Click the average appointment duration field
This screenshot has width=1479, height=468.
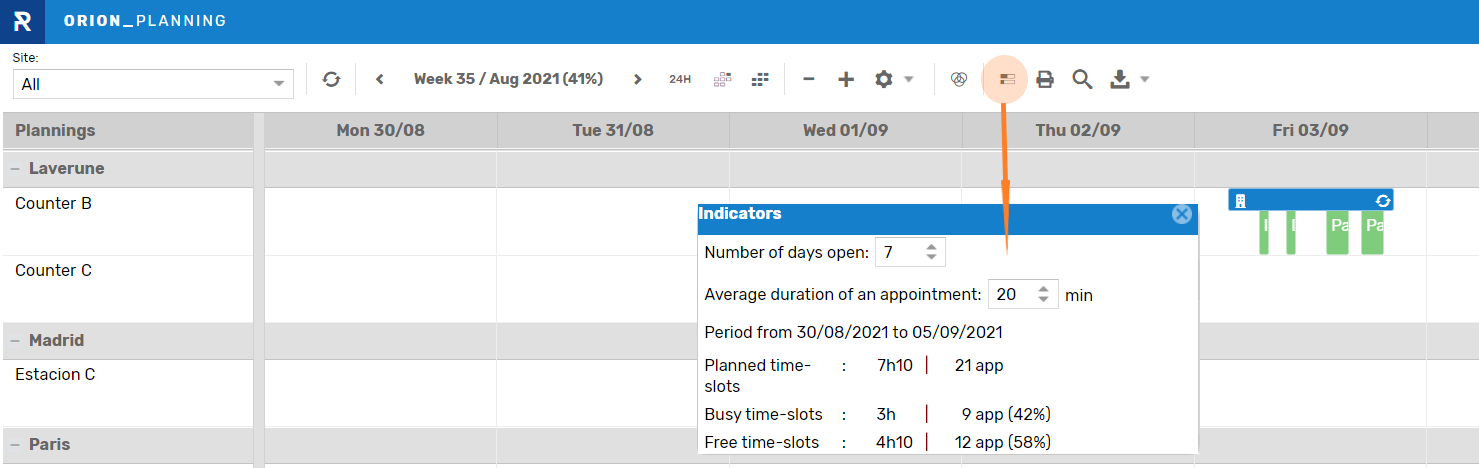pos(1010,294)
